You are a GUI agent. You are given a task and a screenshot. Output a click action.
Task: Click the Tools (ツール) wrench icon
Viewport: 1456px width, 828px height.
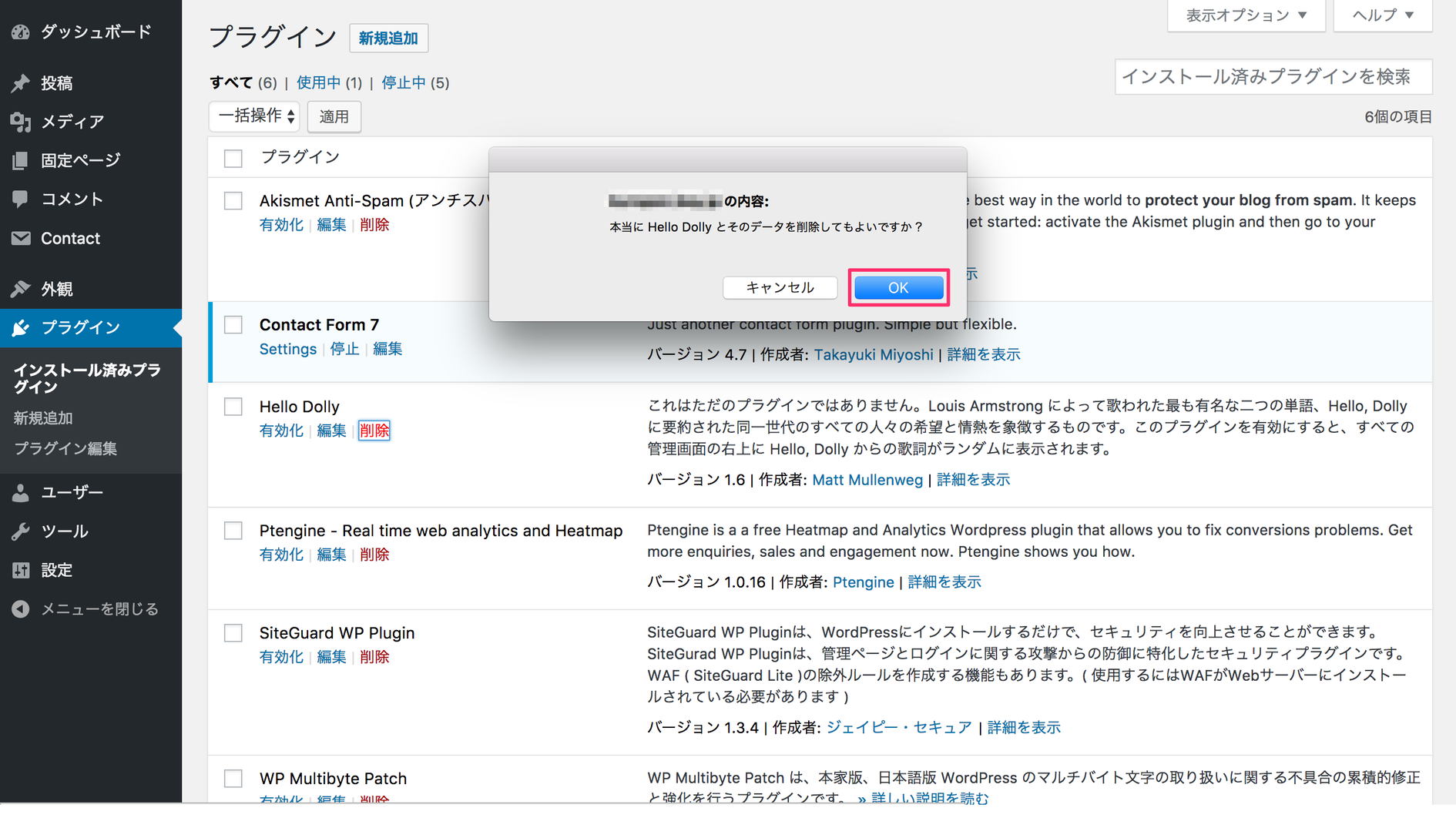(21, 531)
